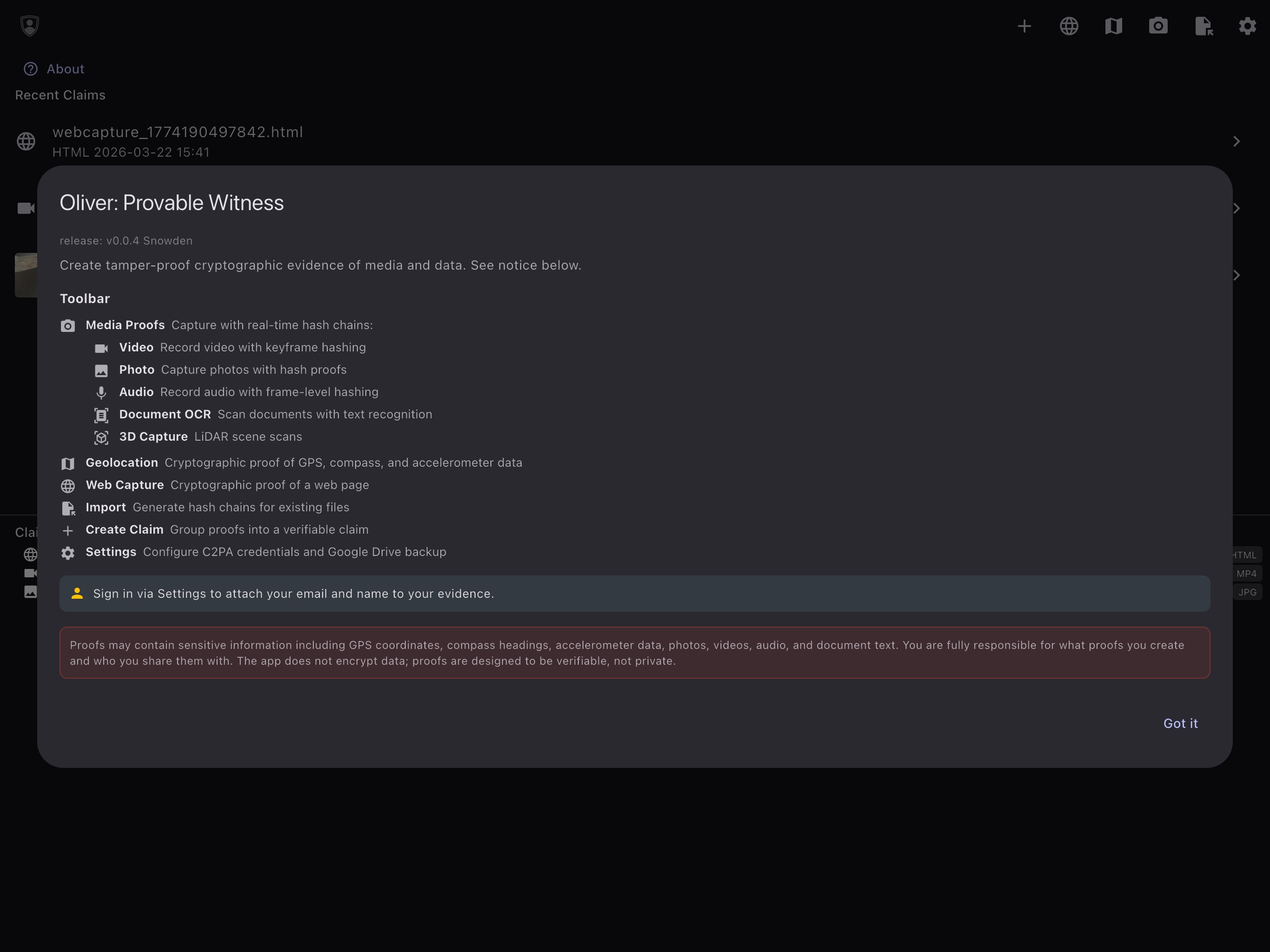Screen dimensions: 1270x952
Task: Click 'Record video with keyframe hashing' text
Action: (x=263, y=347)
